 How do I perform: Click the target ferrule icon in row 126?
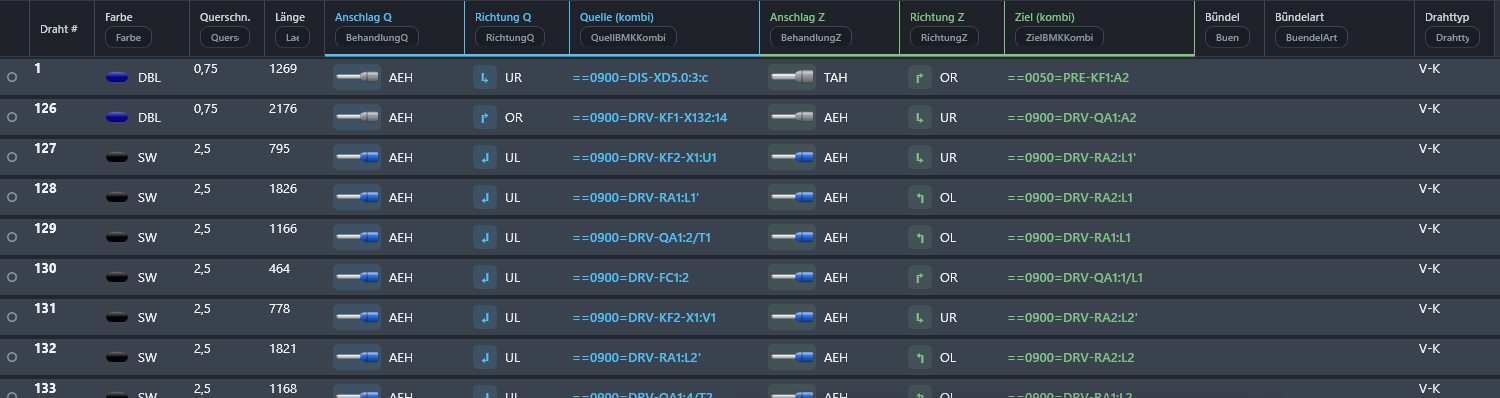tap(792, 117)
